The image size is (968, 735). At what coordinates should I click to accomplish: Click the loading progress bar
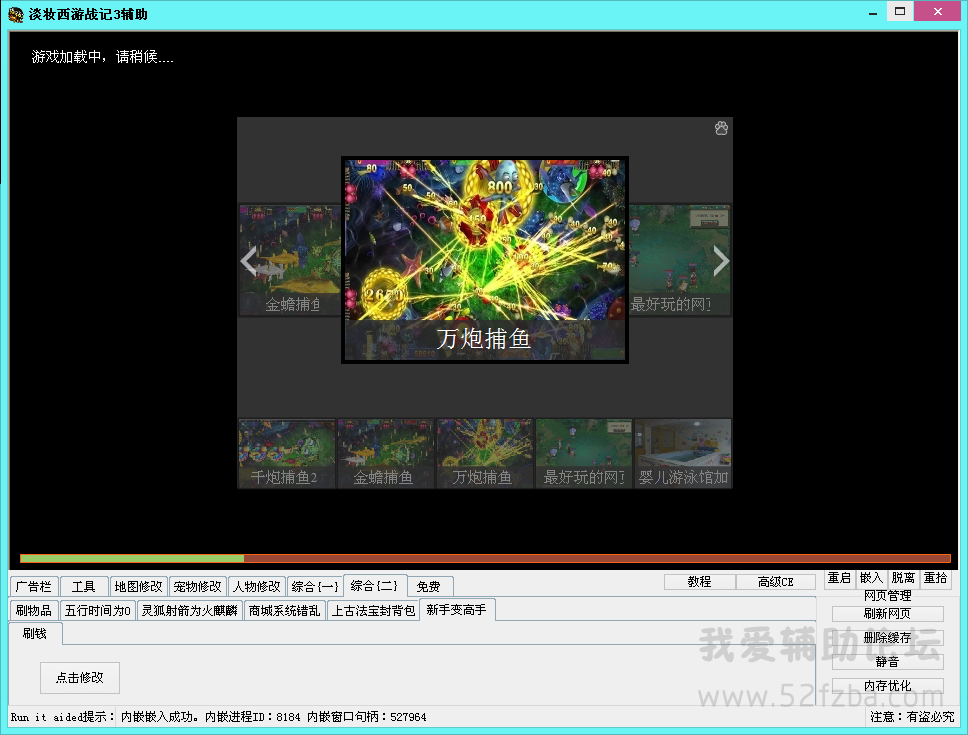485,558
